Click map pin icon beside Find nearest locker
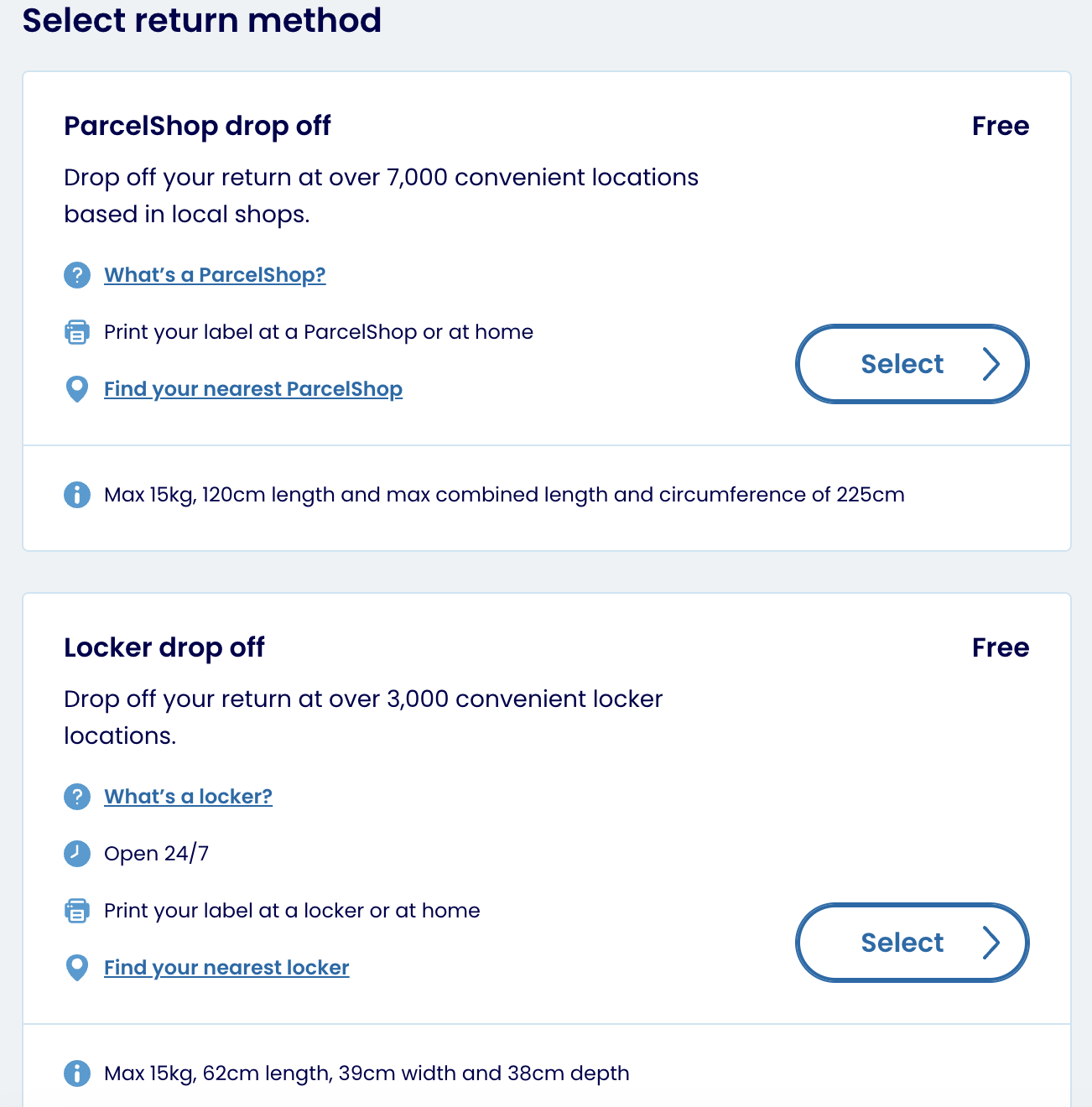 pos(77,968)
